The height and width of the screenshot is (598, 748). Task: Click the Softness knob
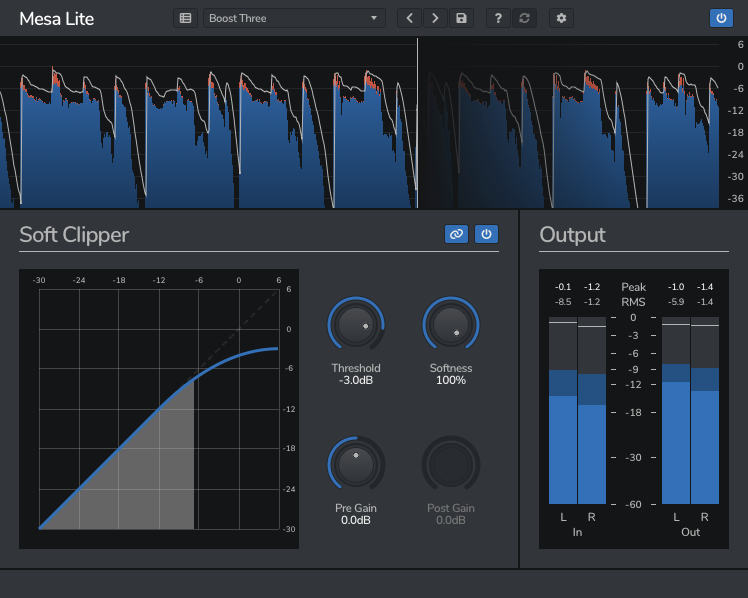(x=451, y=325)
